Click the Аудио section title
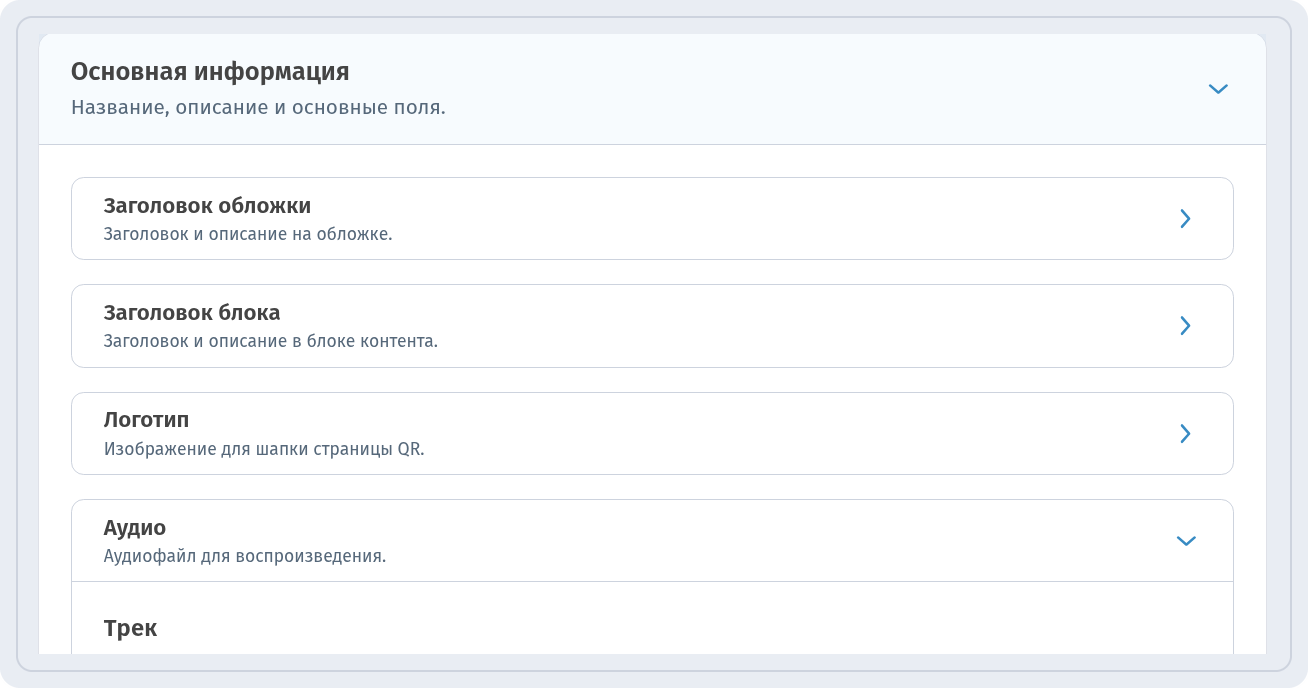Viewport: 1308px width, 688px height. click(x=135, y=527)
